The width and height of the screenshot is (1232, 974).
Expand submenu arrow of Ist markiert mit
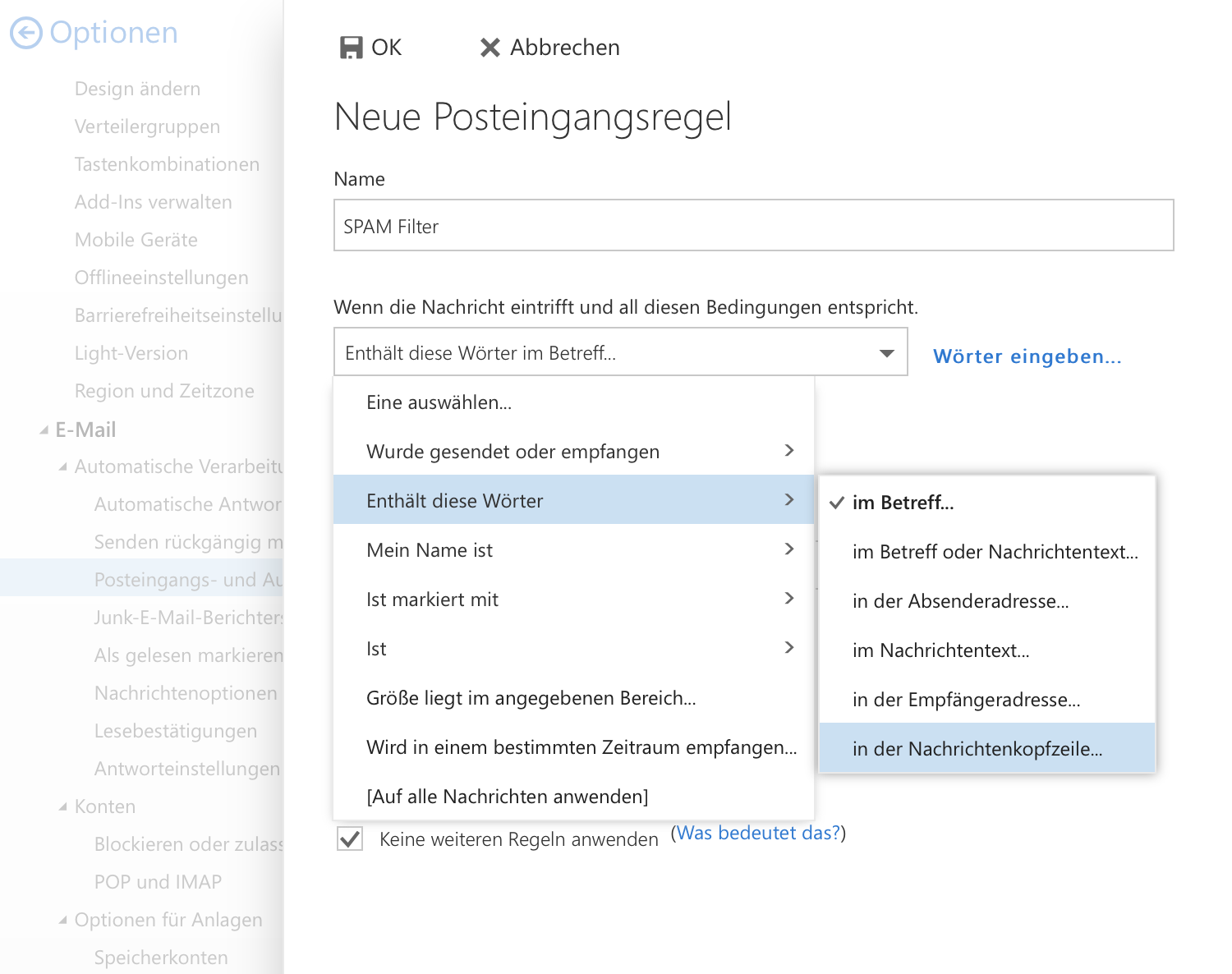(789, 598)
